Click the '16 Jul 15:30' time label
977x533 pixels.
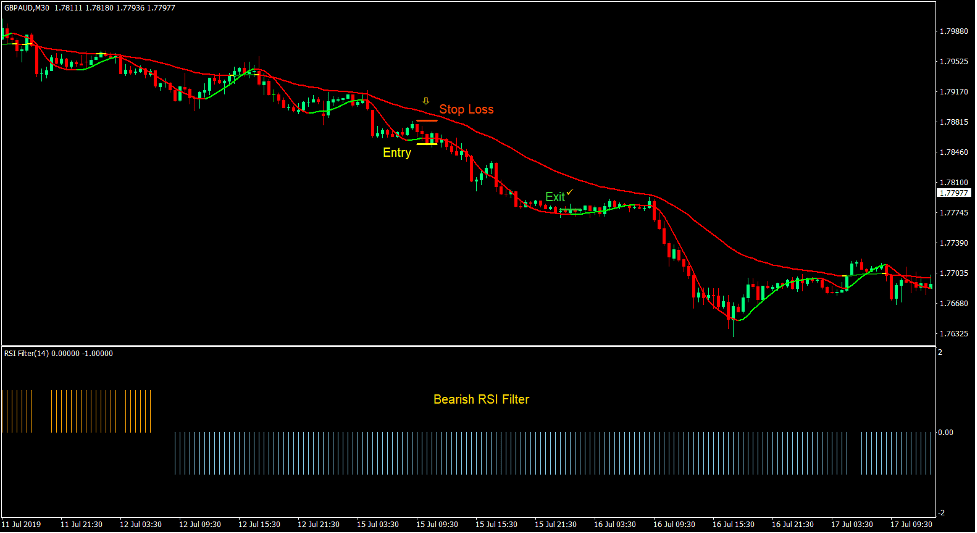(733, 524)
